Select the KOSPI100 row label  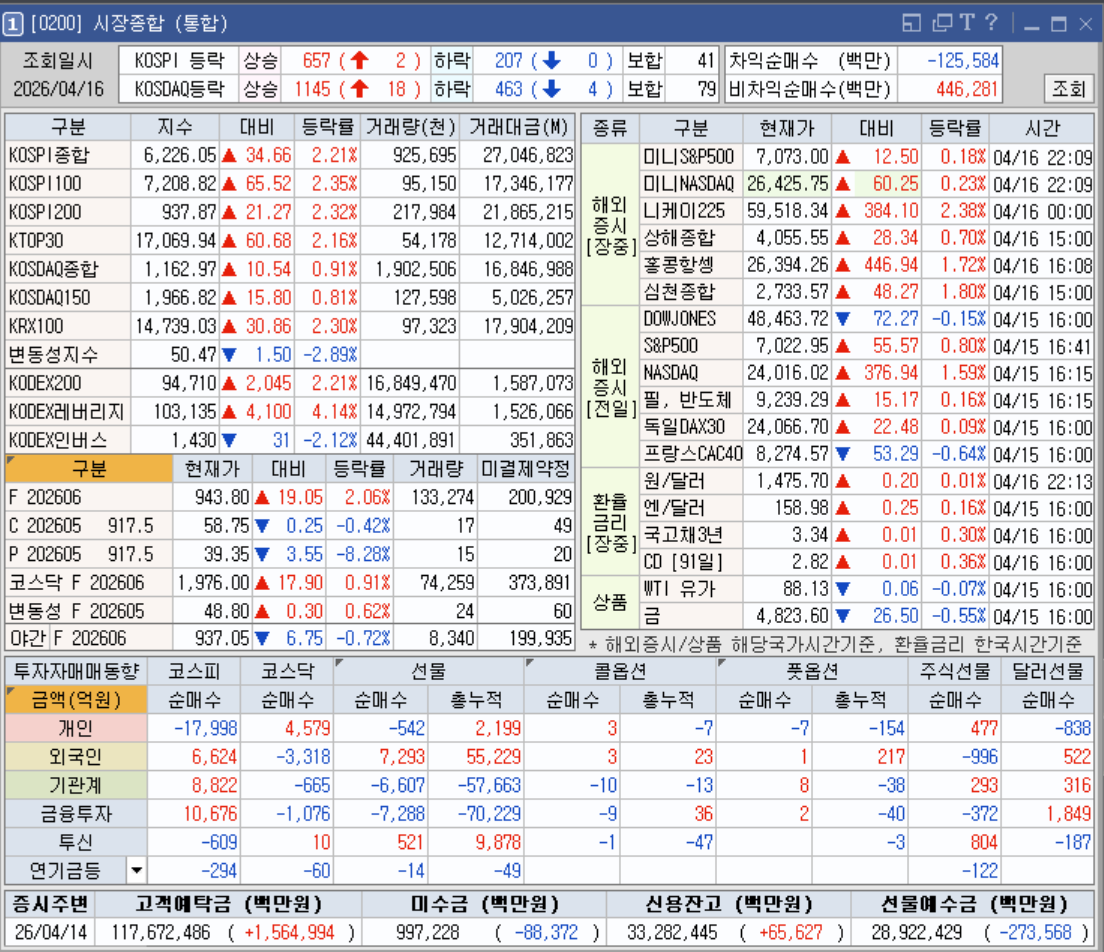(x=68, y=184)
